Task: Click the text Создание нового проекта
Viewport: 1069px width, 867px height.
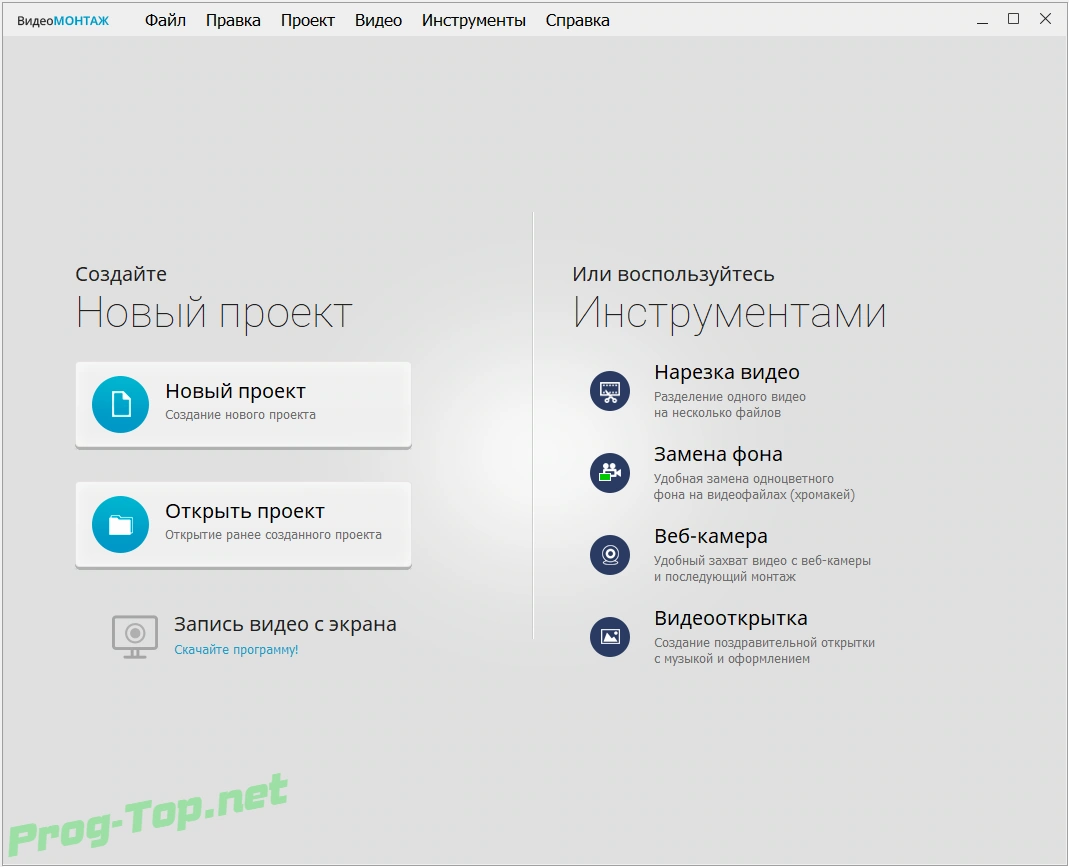Action: click(x=240, y=414)
